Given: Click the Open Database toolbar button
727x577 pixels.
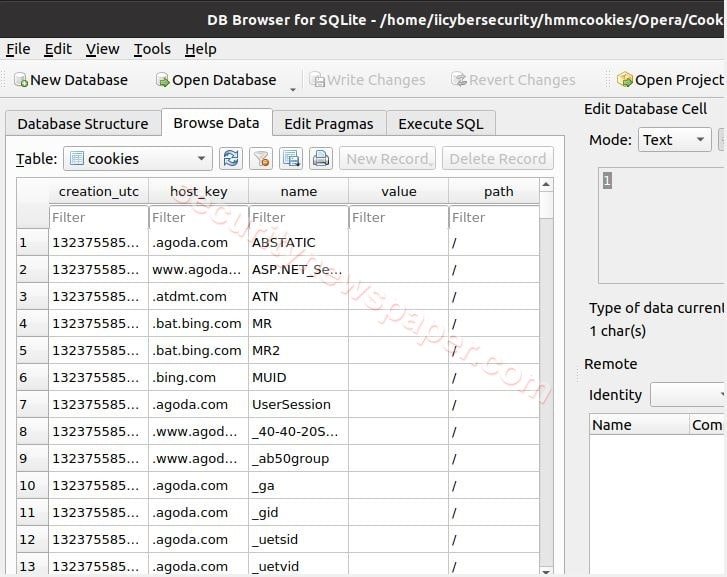Looking at the screenshot, I should pyautogui.click(x=216, y=80).
